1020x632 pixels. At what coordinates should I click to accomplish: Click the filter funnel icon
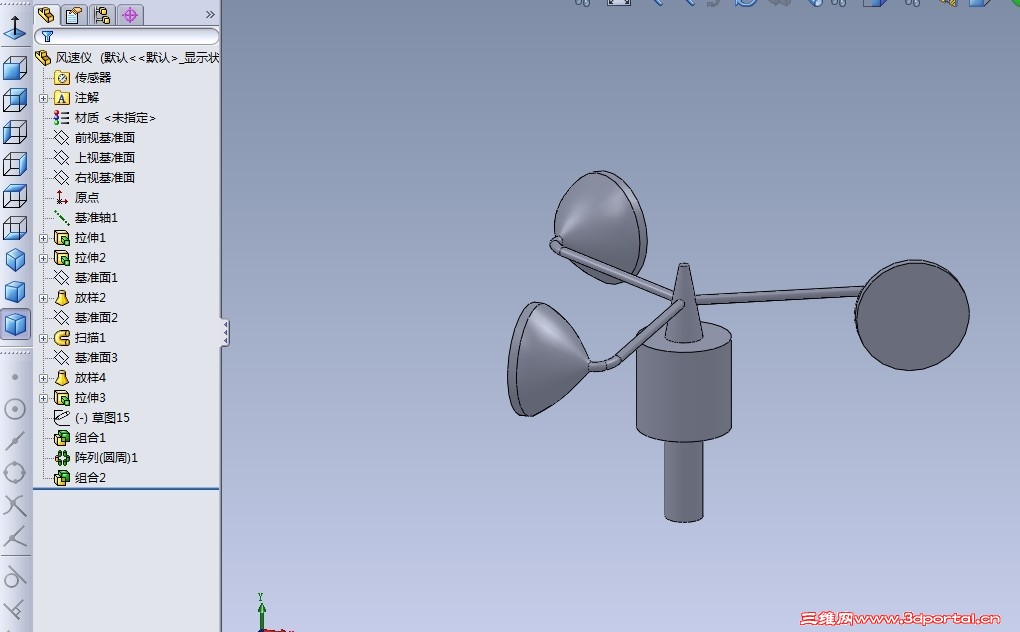[47, 36]
